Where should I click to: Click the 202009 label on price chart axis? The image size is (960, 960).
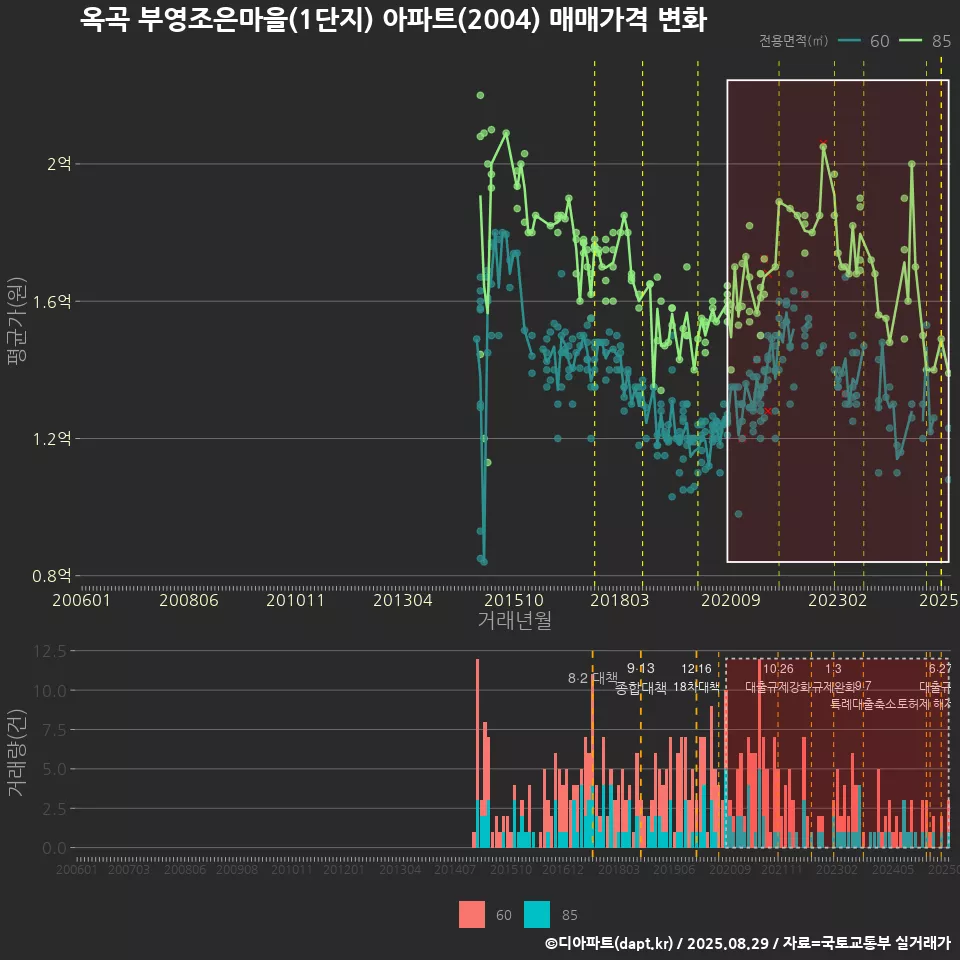(731, 600)
